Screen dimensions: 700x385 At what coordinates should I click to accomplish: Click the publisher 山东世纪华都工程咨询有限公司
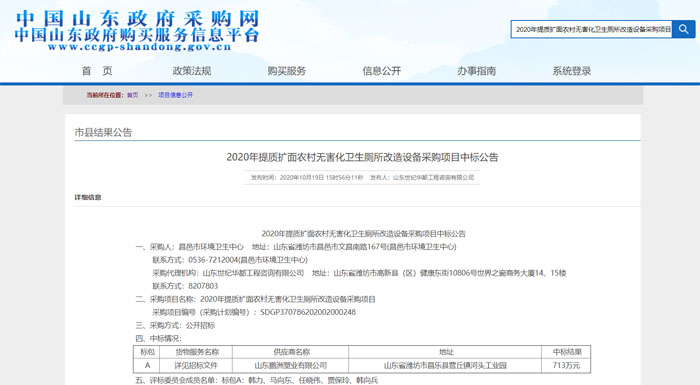(433, 178)
